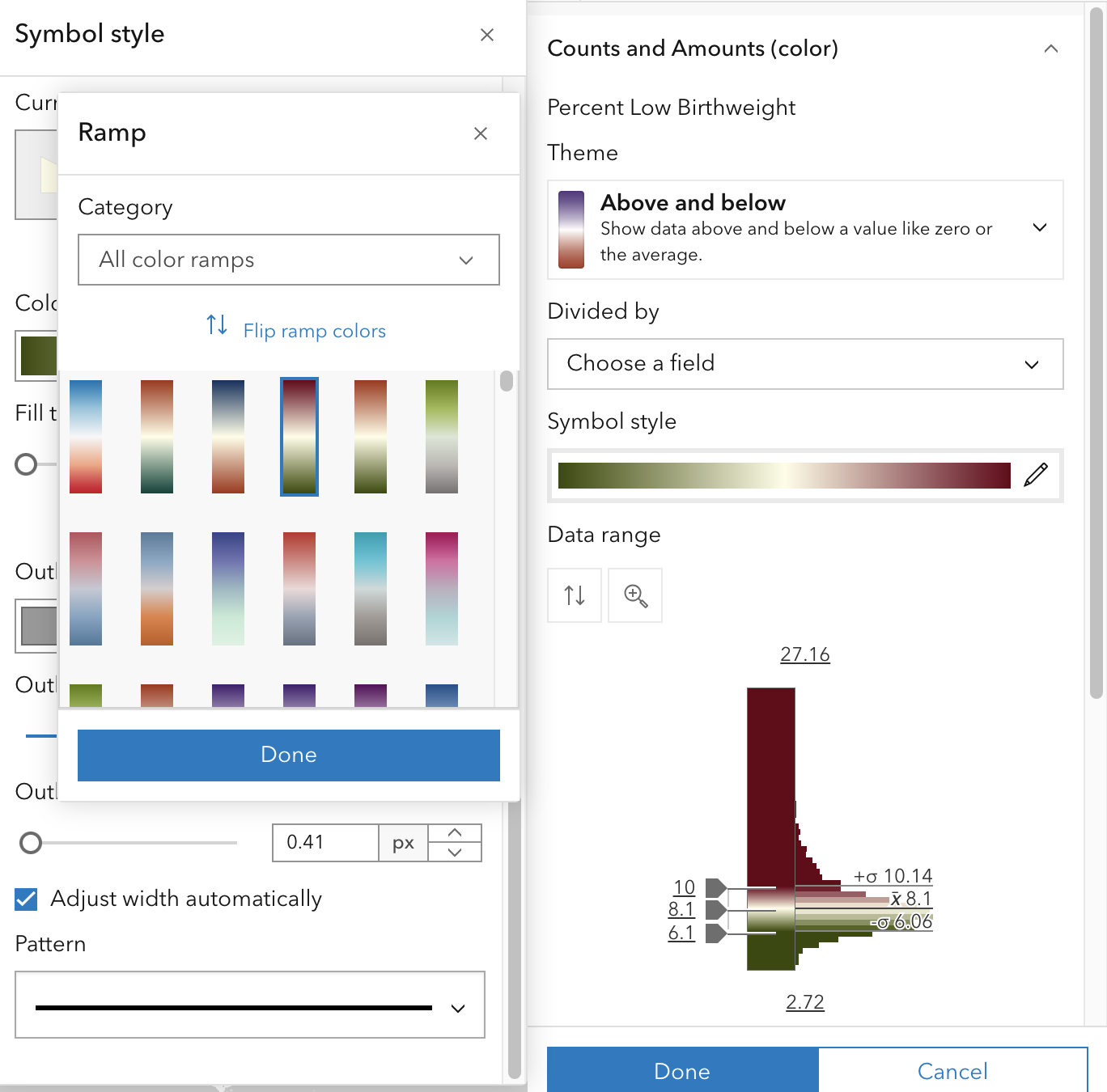Select the magenta-pink gradient ramp swatch
This screenshot has height=1092, width=1107.
click(x=440, y=588)
